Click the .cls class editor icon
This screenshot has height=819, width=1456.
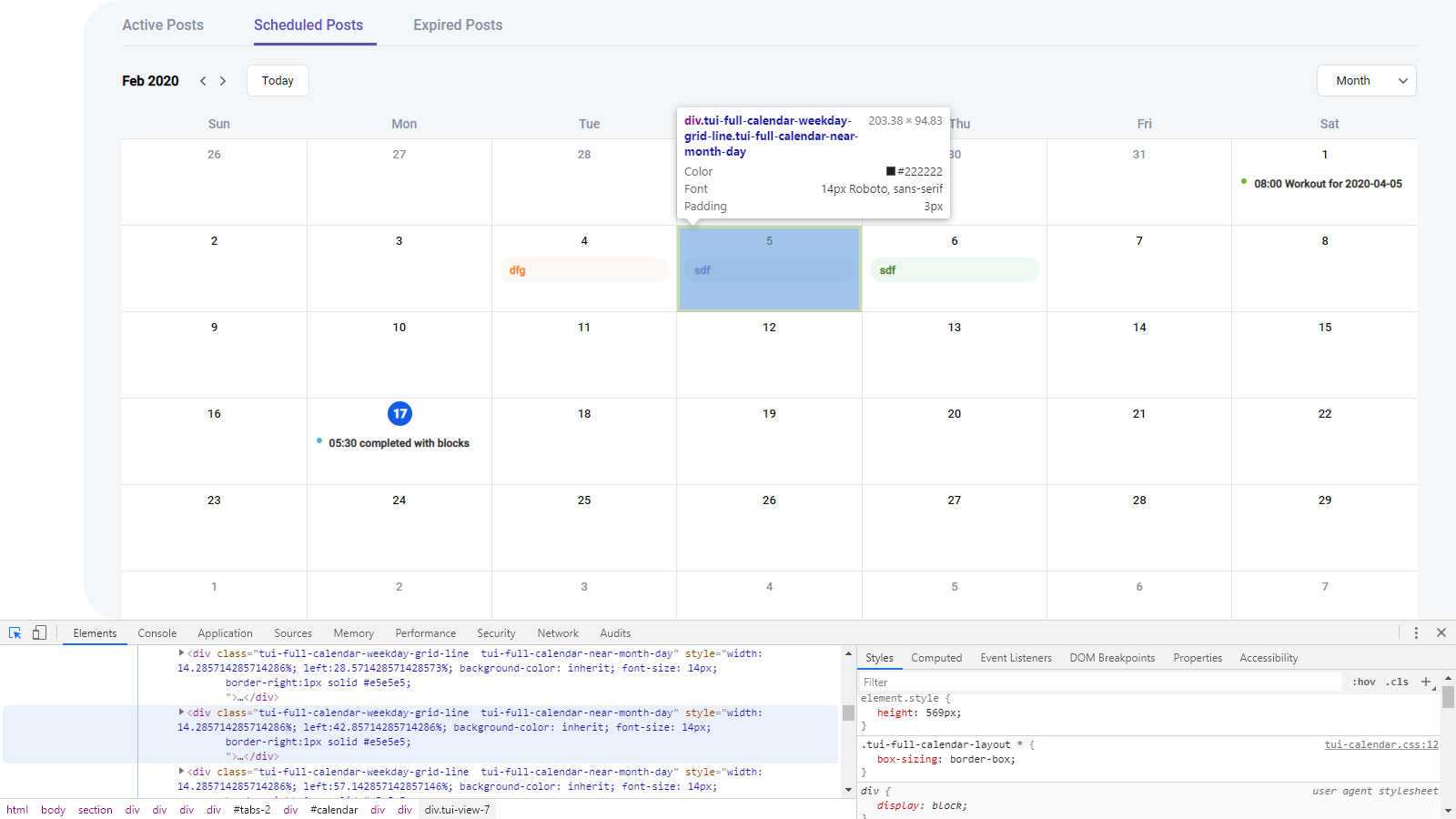pyautogui.click(x=1397, y=682)
